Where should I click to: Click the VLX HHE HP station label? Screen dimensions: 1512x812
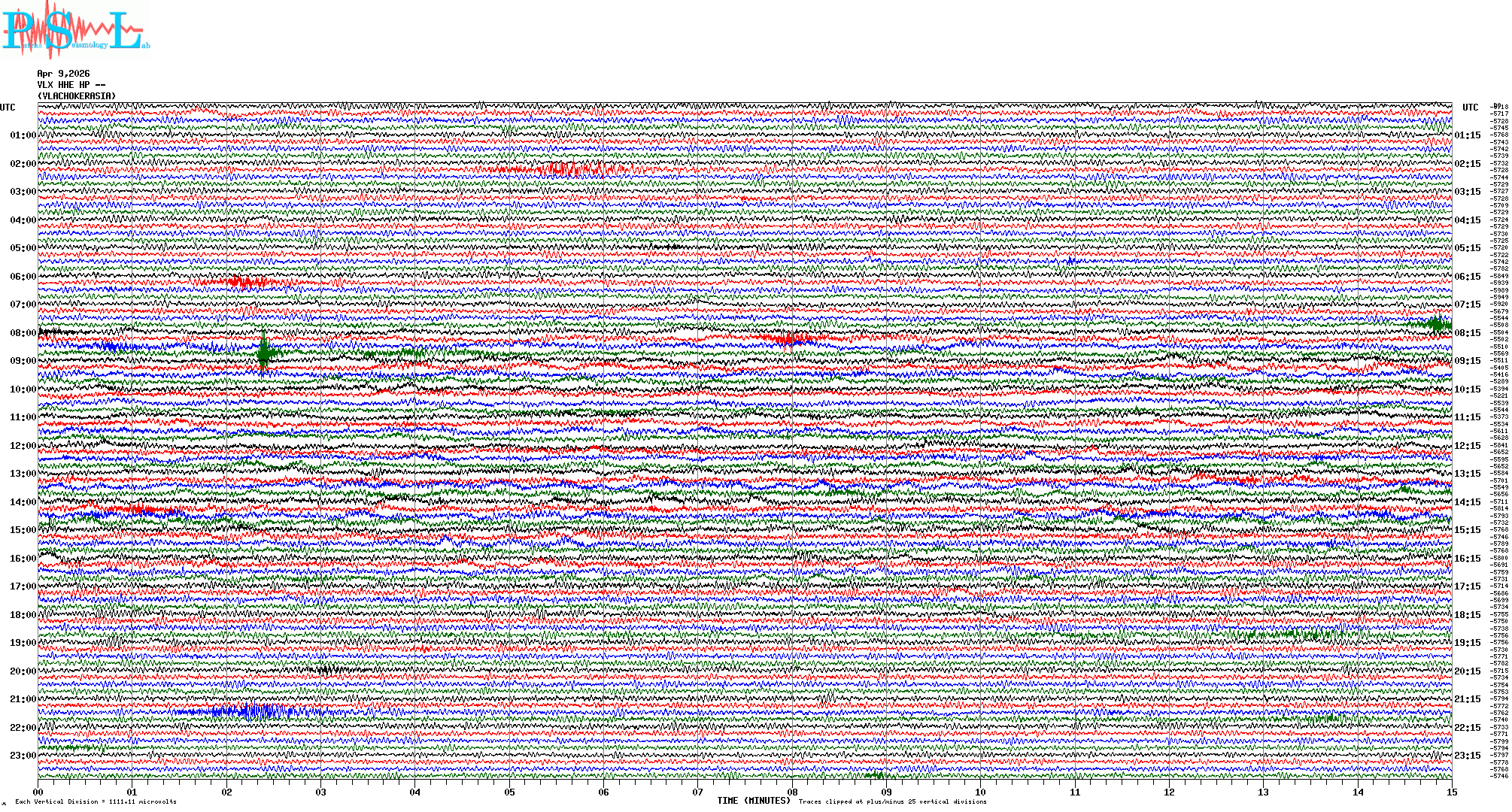(x=68, y=85)
